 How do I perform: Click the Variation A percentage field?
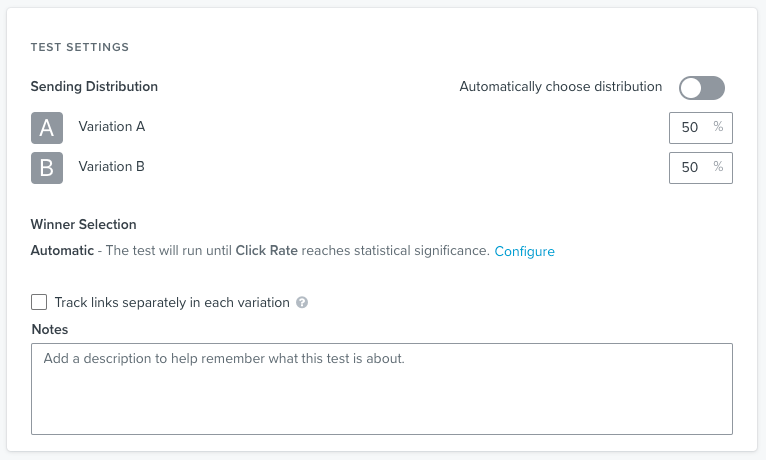click(x=690, y=128)
